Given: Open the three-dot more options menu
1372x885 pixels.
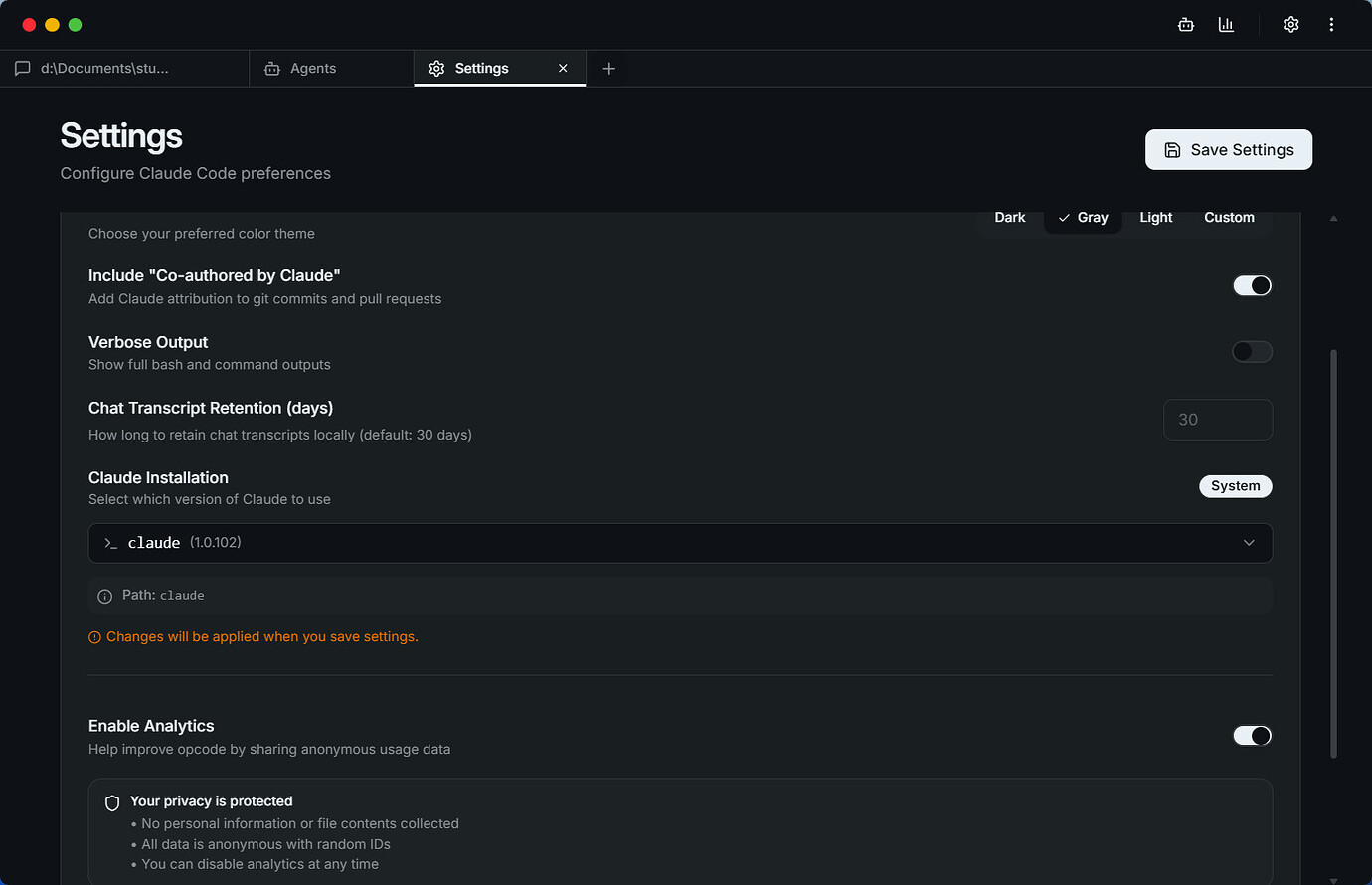Looking at the screenshot, I should coord(1331,25).
